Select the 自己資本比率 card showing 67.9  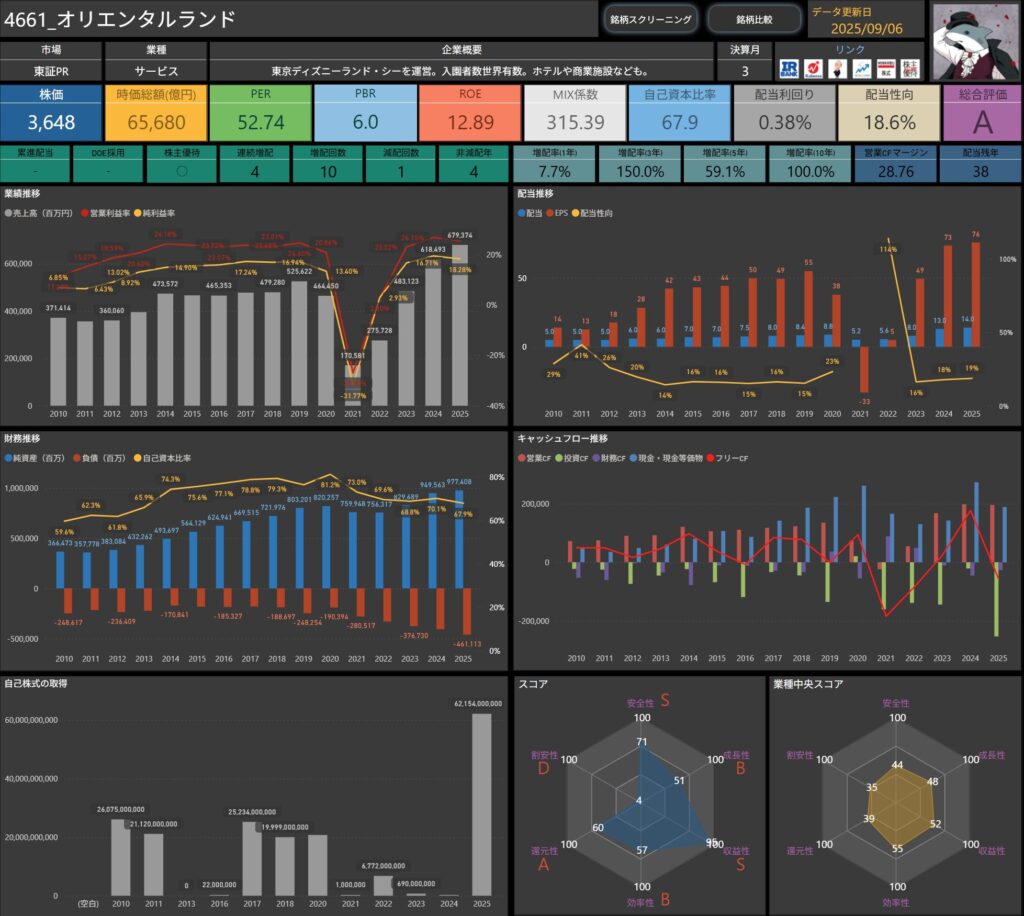point(680,112)
